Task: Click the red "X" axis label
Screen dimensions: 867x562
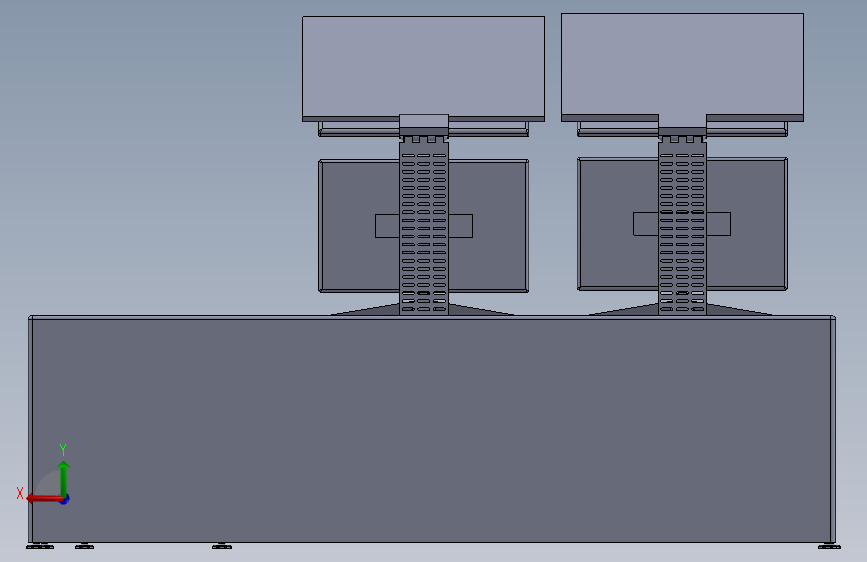Action: (x=20, y=493)
